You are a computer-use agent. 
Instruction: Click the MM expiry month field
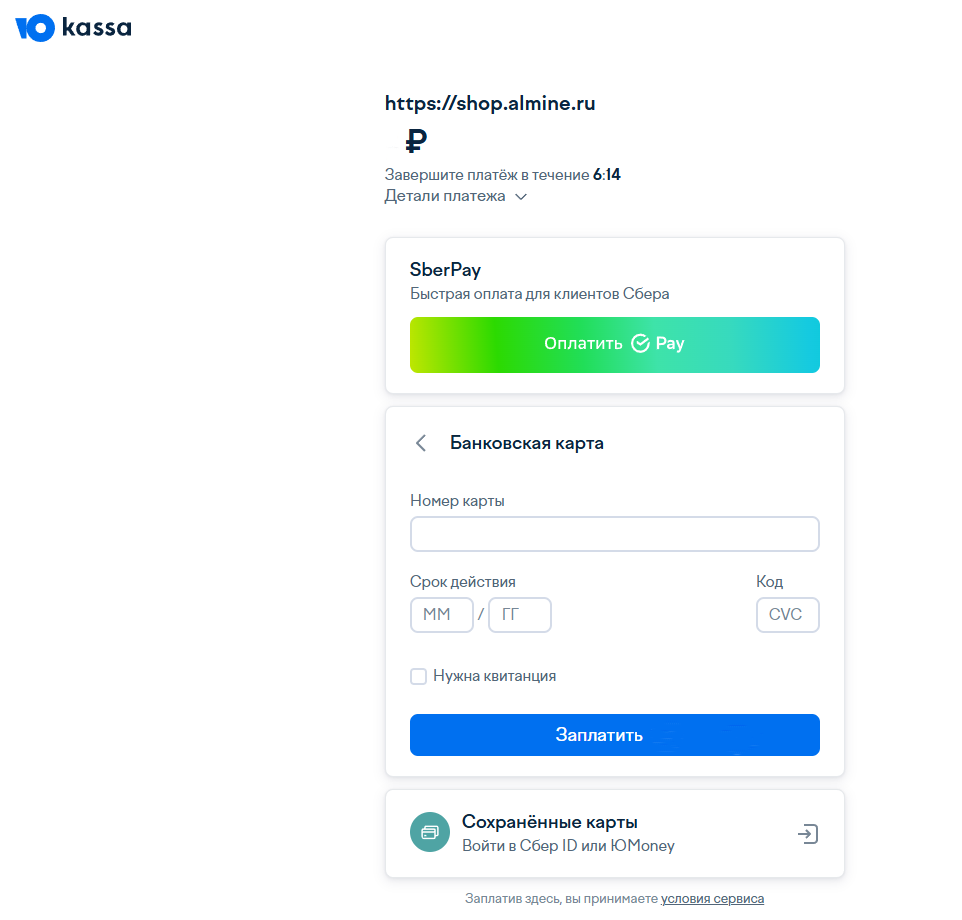441,615
